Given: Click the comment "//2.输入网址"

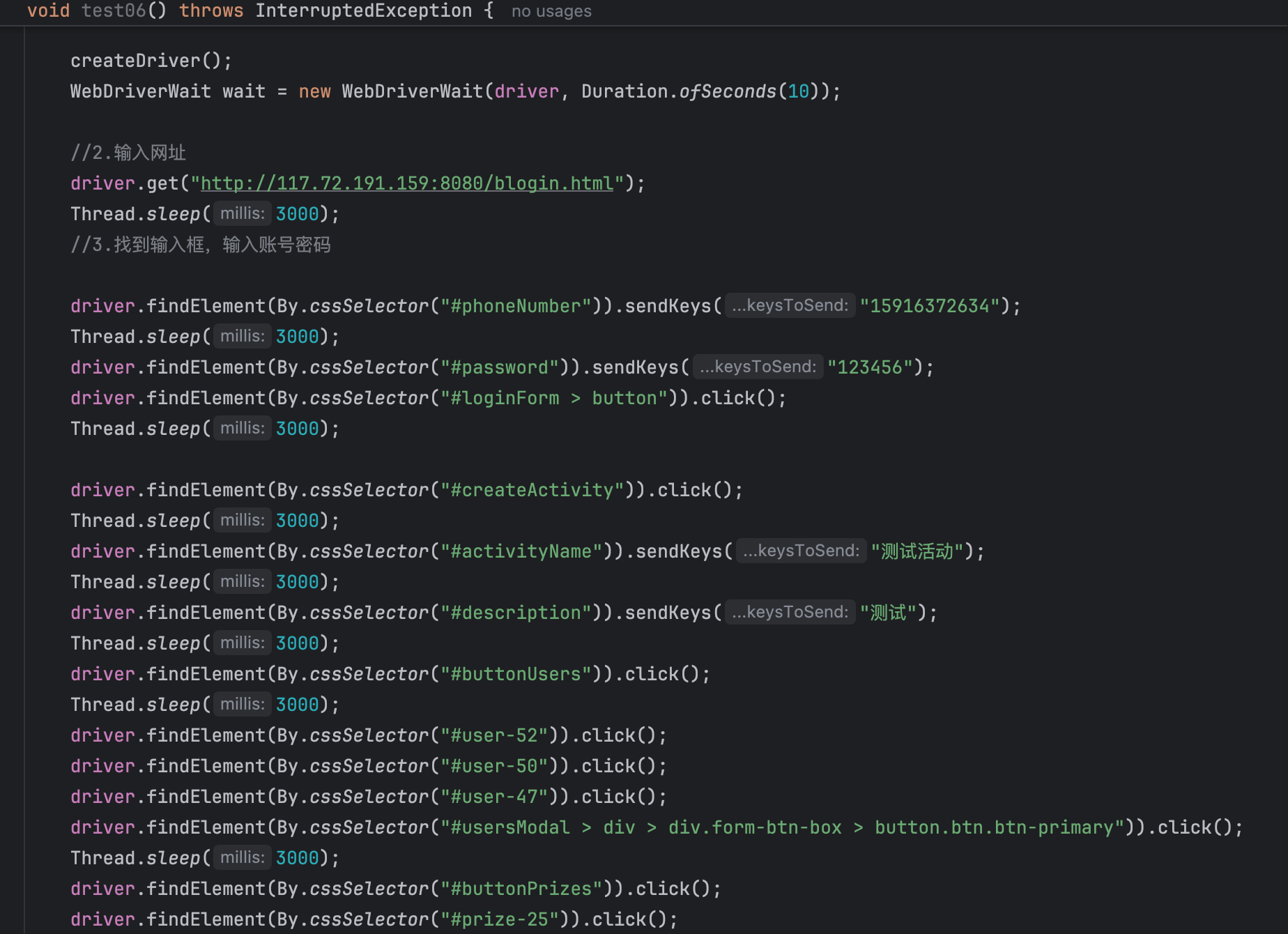Looking at the screenshot, I should pos(128,153).
